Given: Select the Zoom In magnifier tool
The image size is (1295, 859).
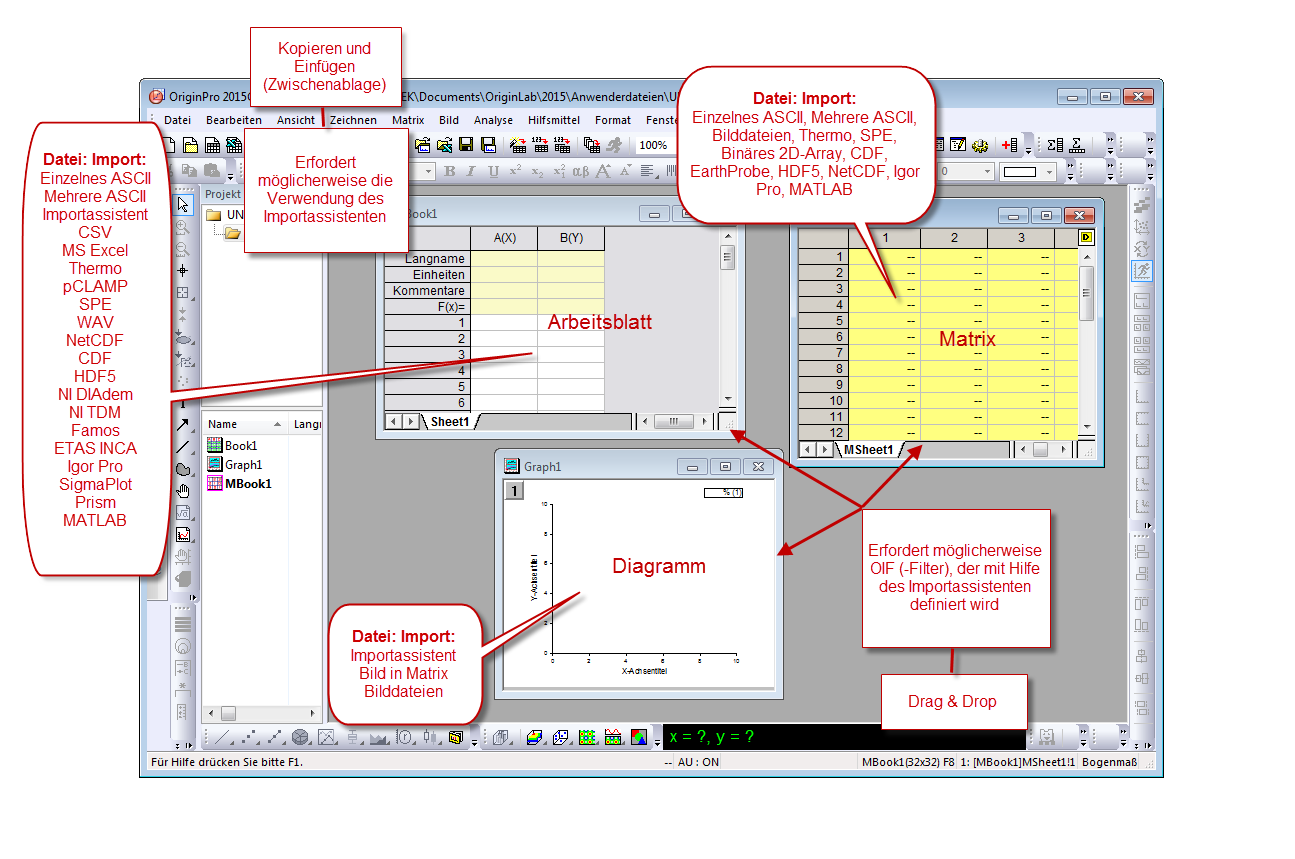Looking at the screenshot, I should click(183, 227).
